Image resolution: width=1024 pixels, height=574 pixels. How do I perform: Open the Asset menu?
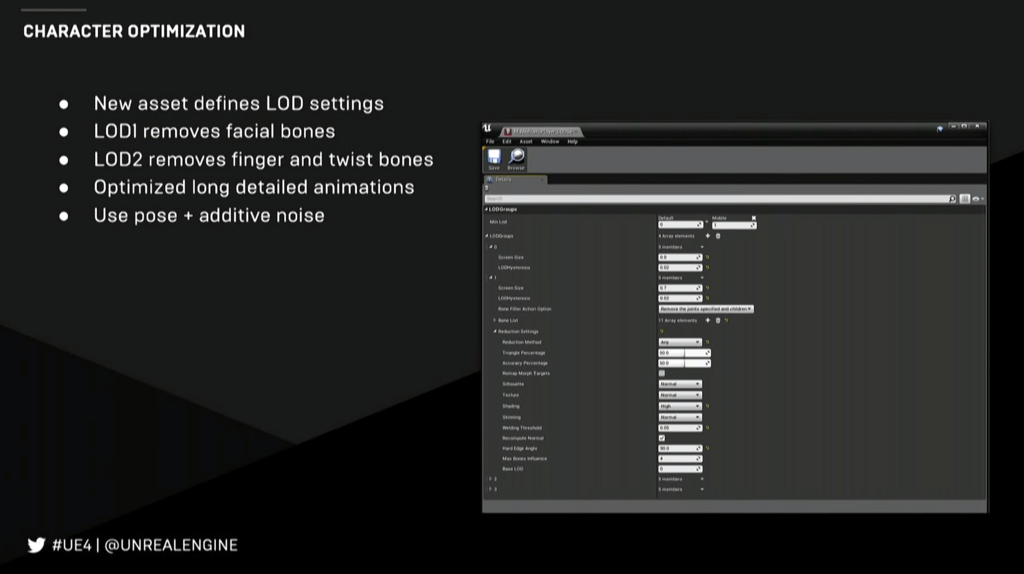click(526, 141)
